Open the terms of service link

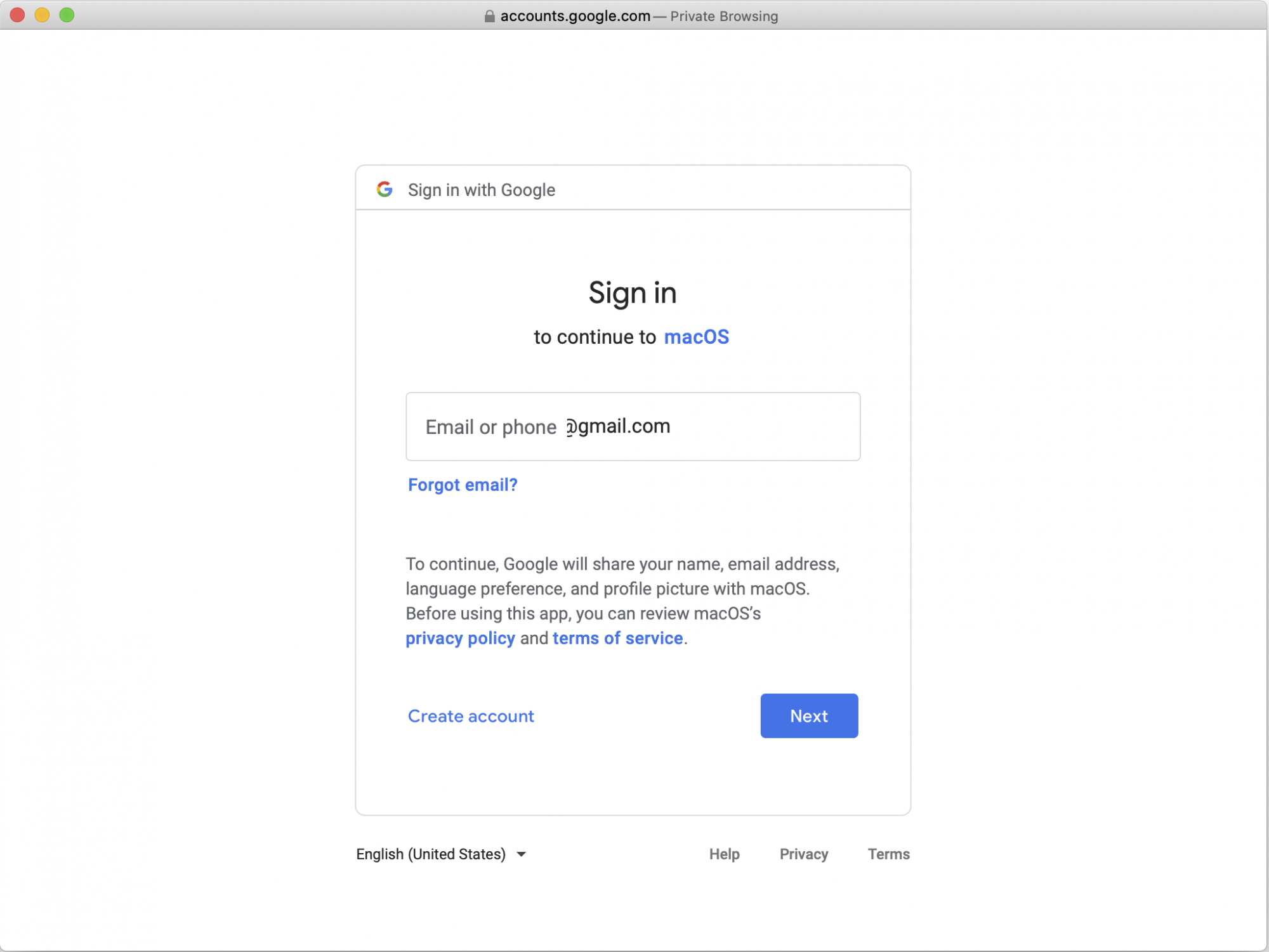click(617, 638)
